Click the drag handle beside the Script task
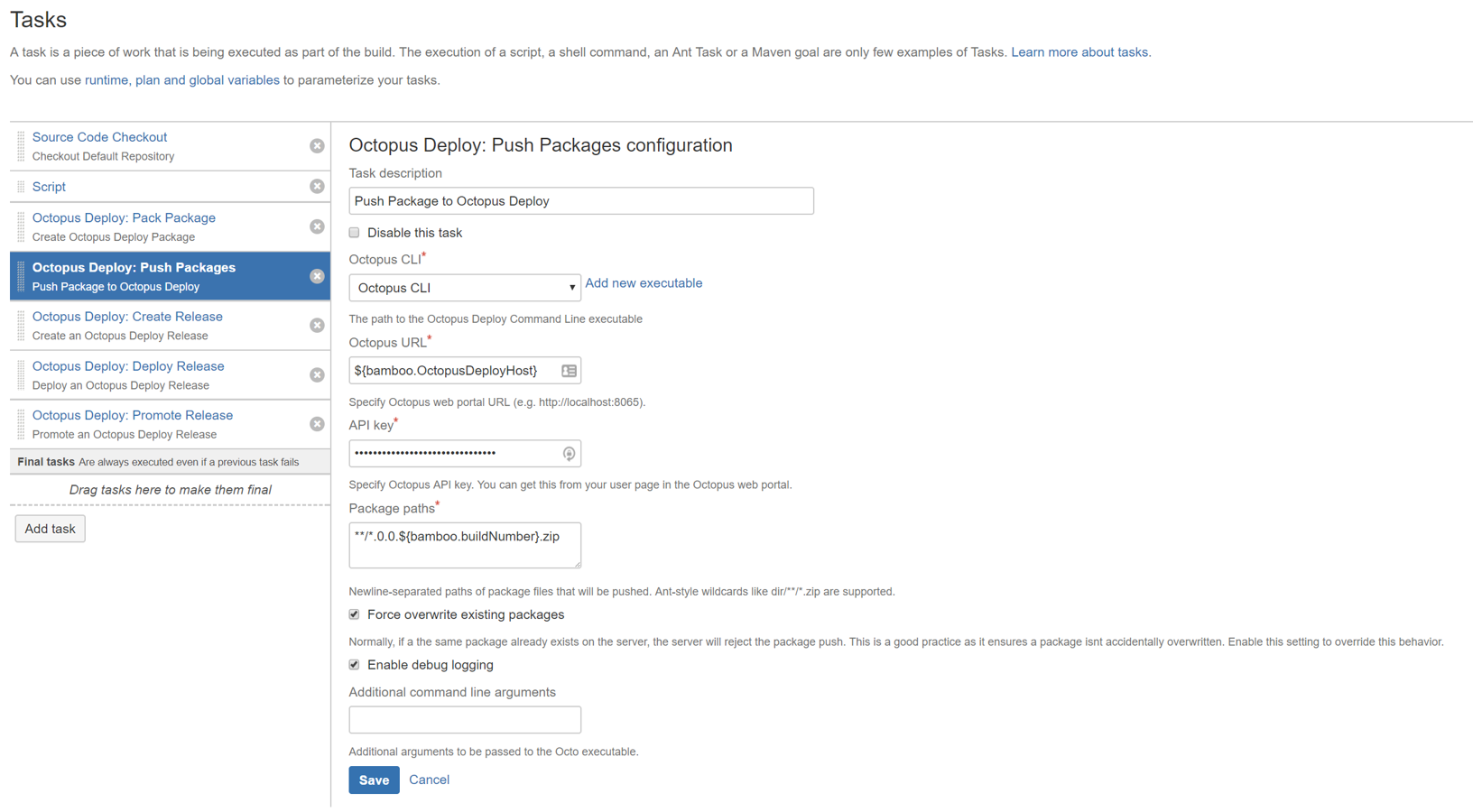 [x=20, y=186]
